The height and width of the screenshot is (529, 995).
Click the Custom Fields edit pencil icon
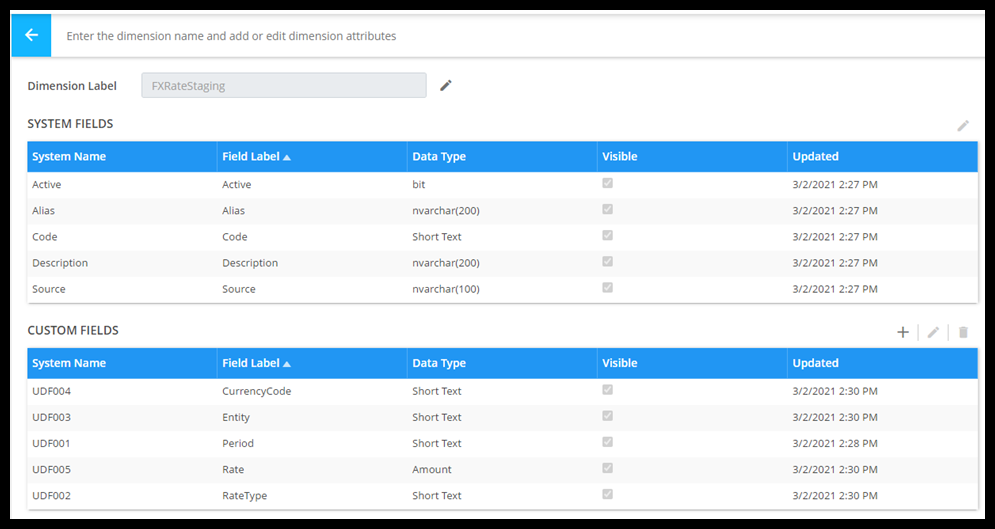click(x=933, y=332)
